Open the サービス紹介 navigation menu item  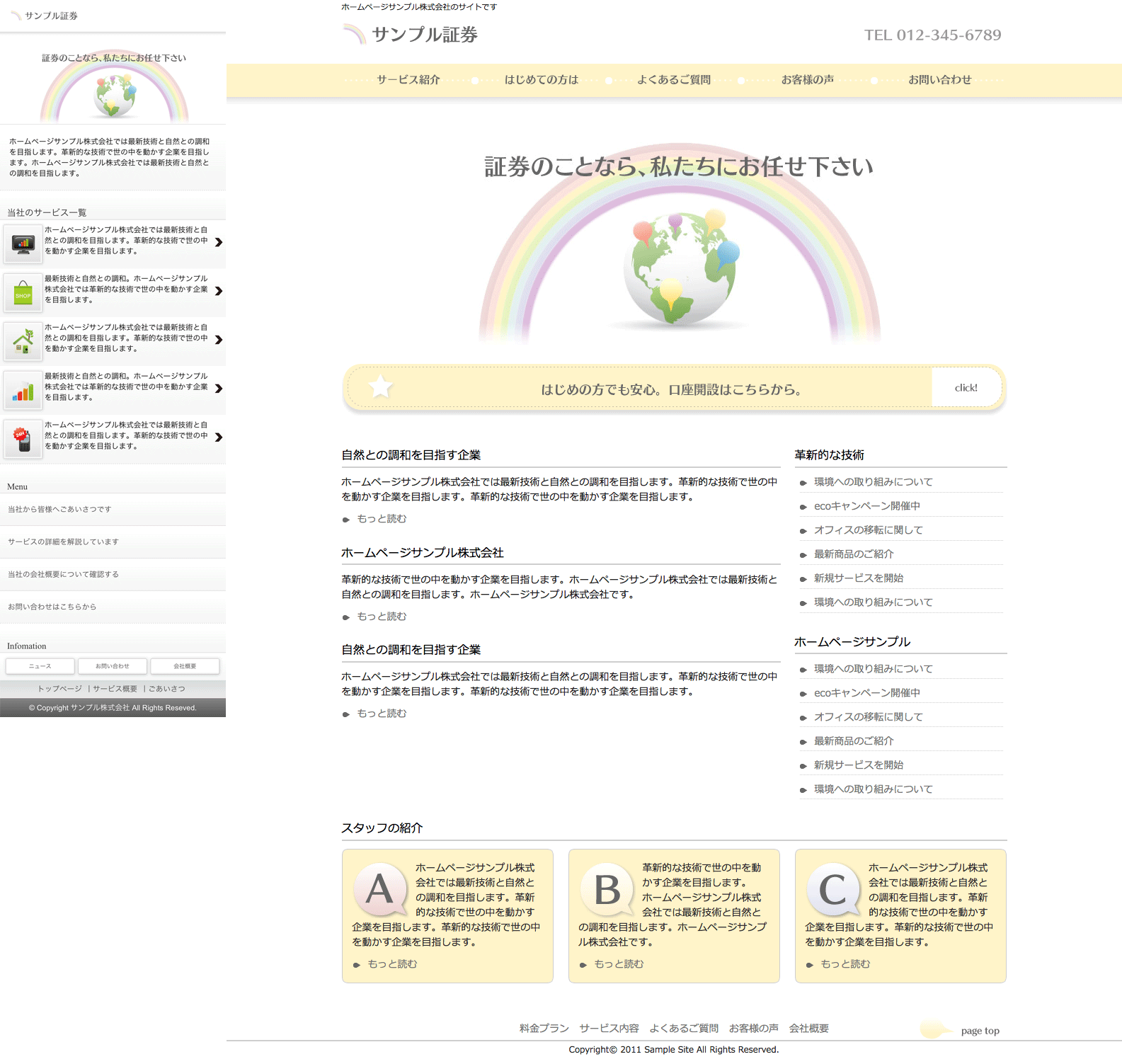click(408, 80)
